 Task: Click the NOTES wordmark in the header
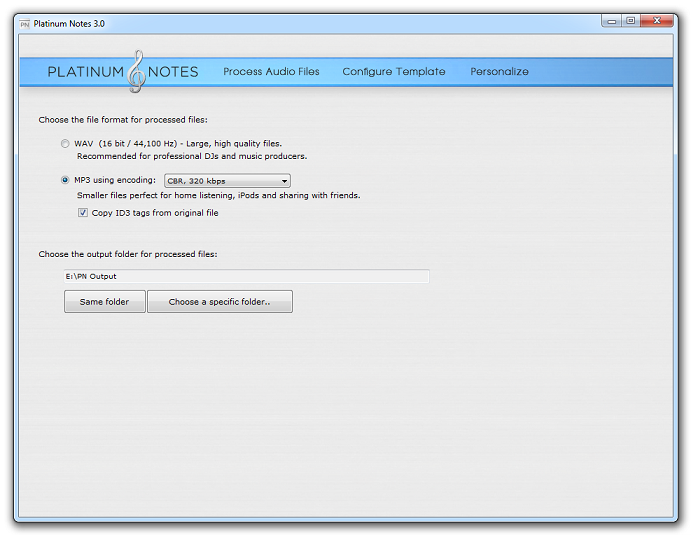(173, 72)
